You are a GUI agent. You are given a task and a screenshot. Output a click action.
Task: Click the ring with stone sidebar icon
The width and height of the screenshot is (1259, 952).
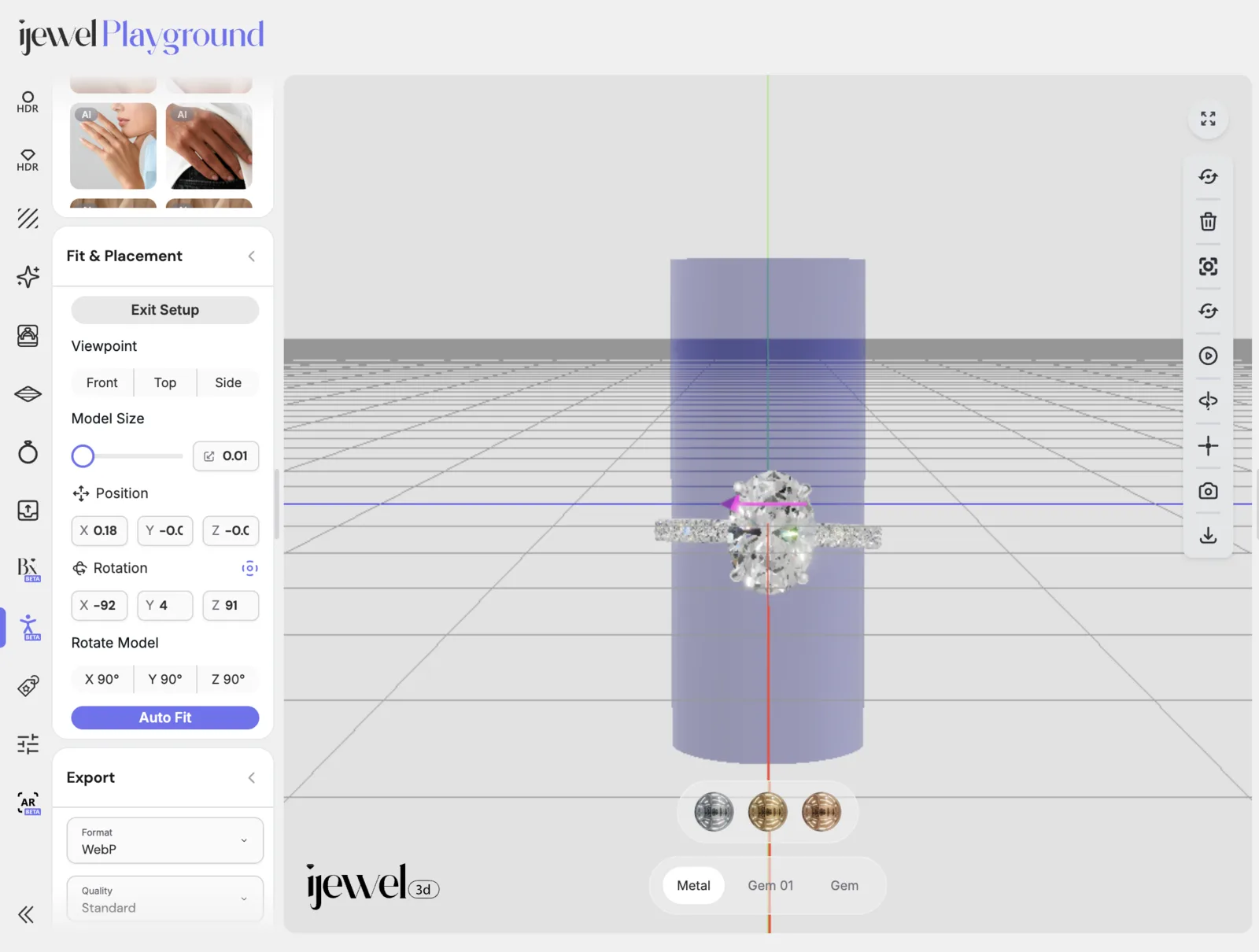point(28,452)
